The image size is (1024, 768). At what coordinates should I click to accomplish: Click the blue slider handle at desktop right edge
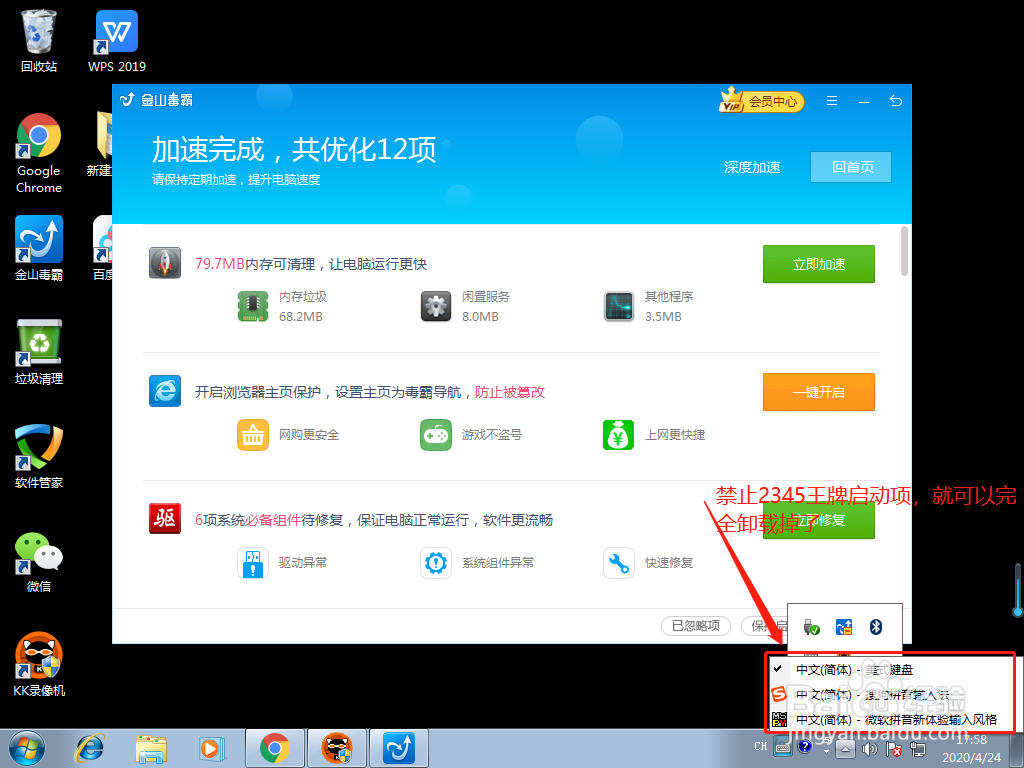click(1017, 611)
